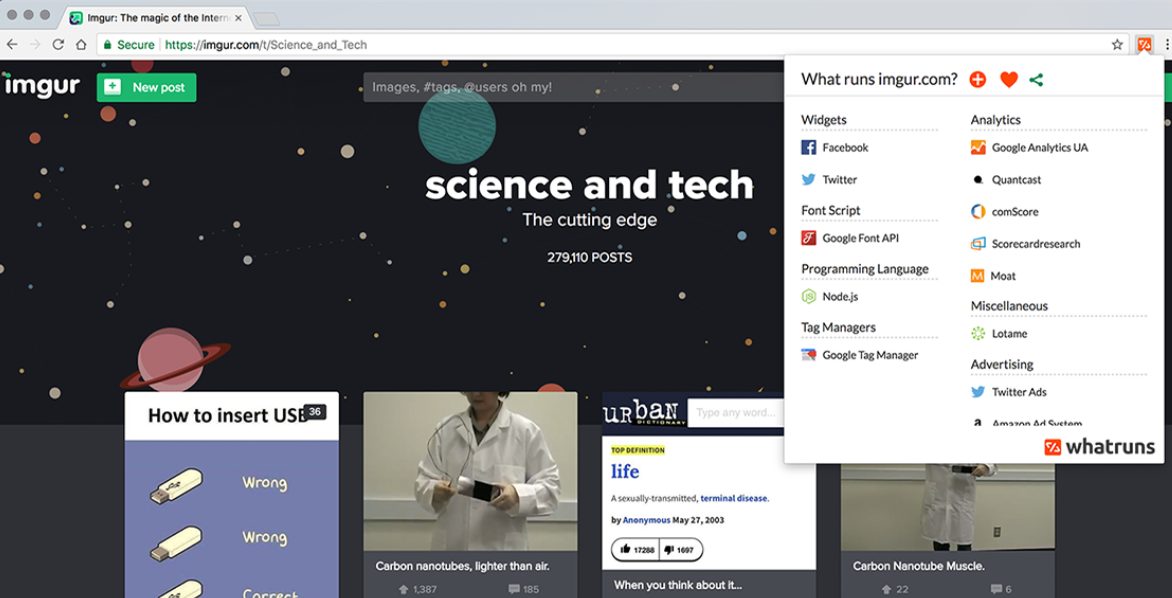Click the Lotame link under Miscellaneous
Screen dimensions: 1172x598
click(1009, 333)
